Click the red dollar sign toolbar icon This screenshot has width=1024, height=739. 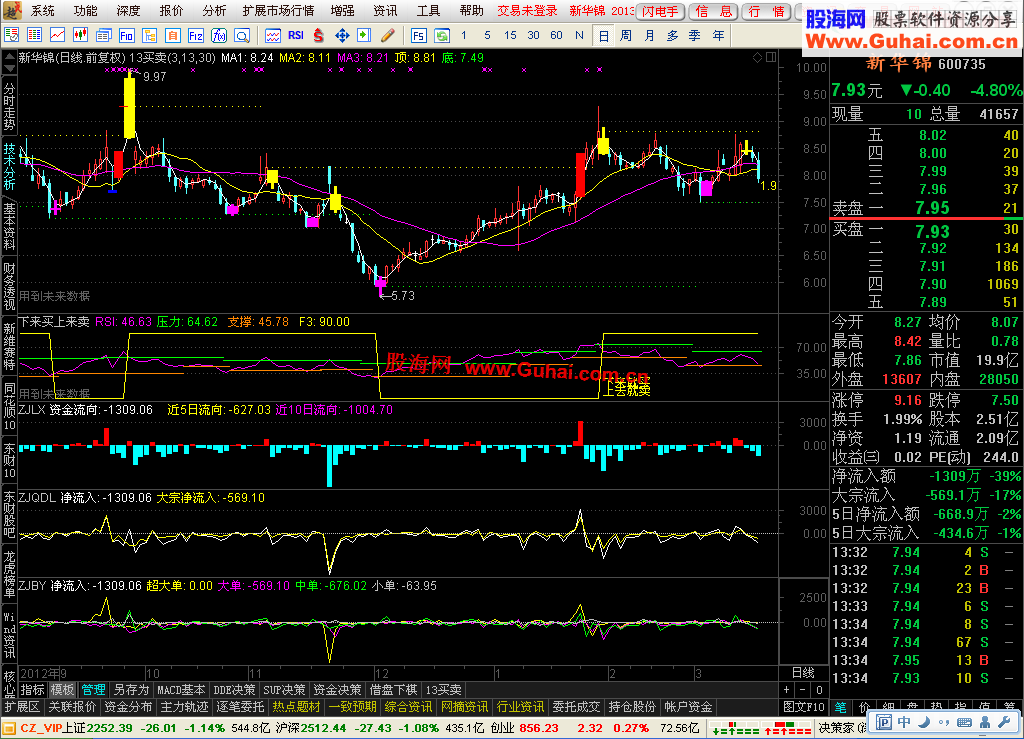coord(319,35)
